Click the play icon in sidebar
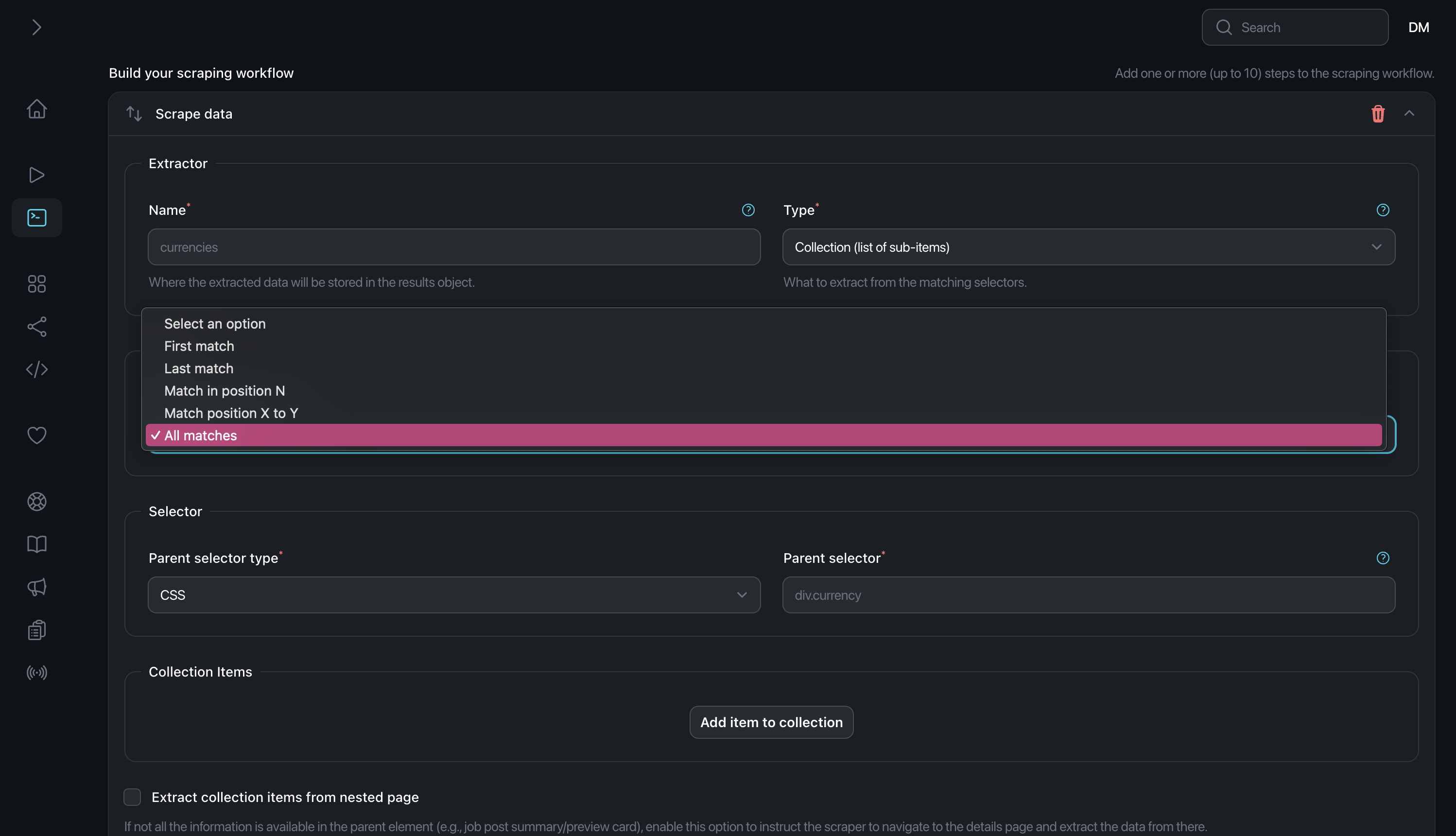 click(37, 174)
